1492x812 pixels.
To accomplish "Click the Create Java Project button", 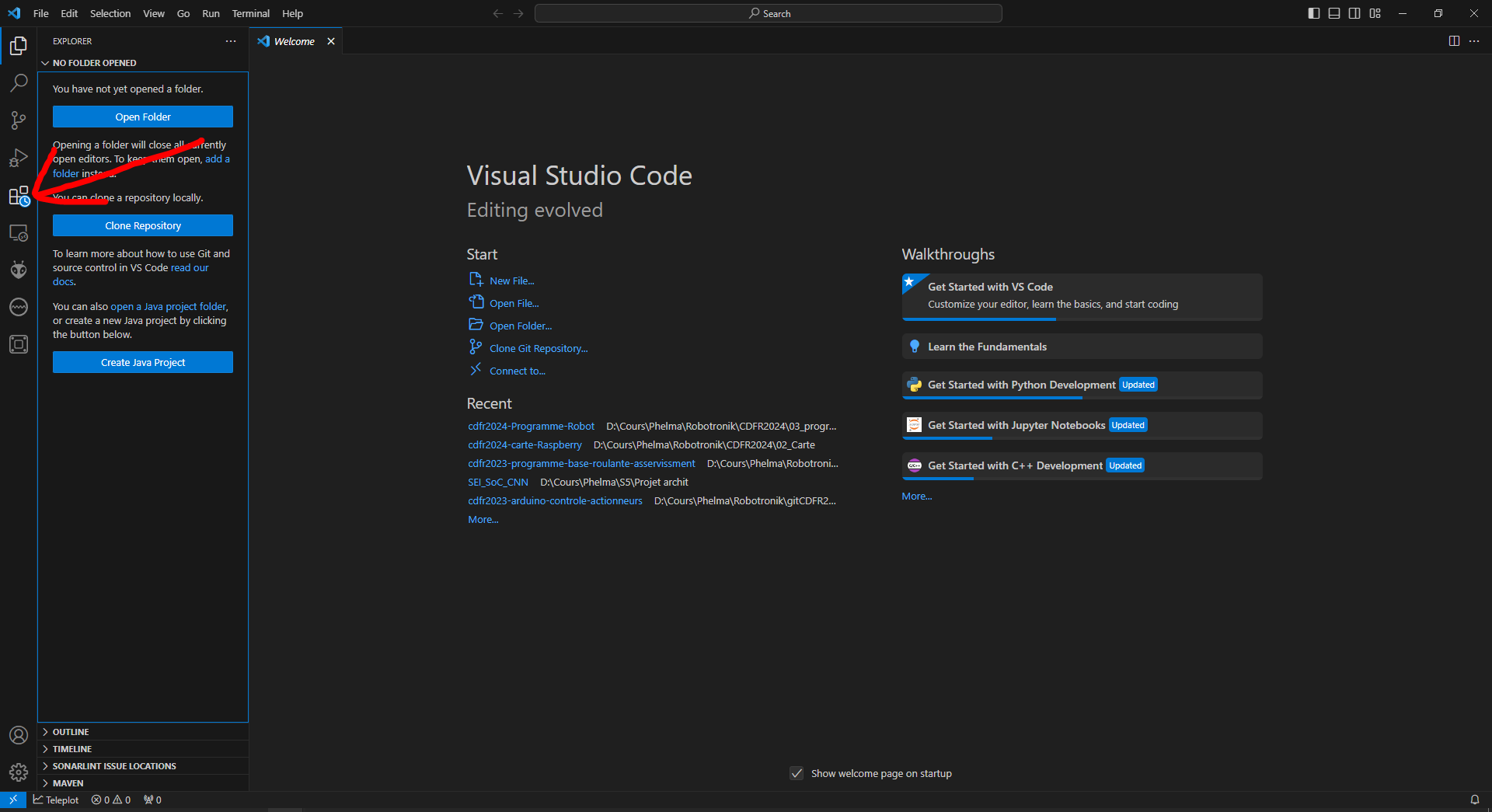I will tap(143, 362).
